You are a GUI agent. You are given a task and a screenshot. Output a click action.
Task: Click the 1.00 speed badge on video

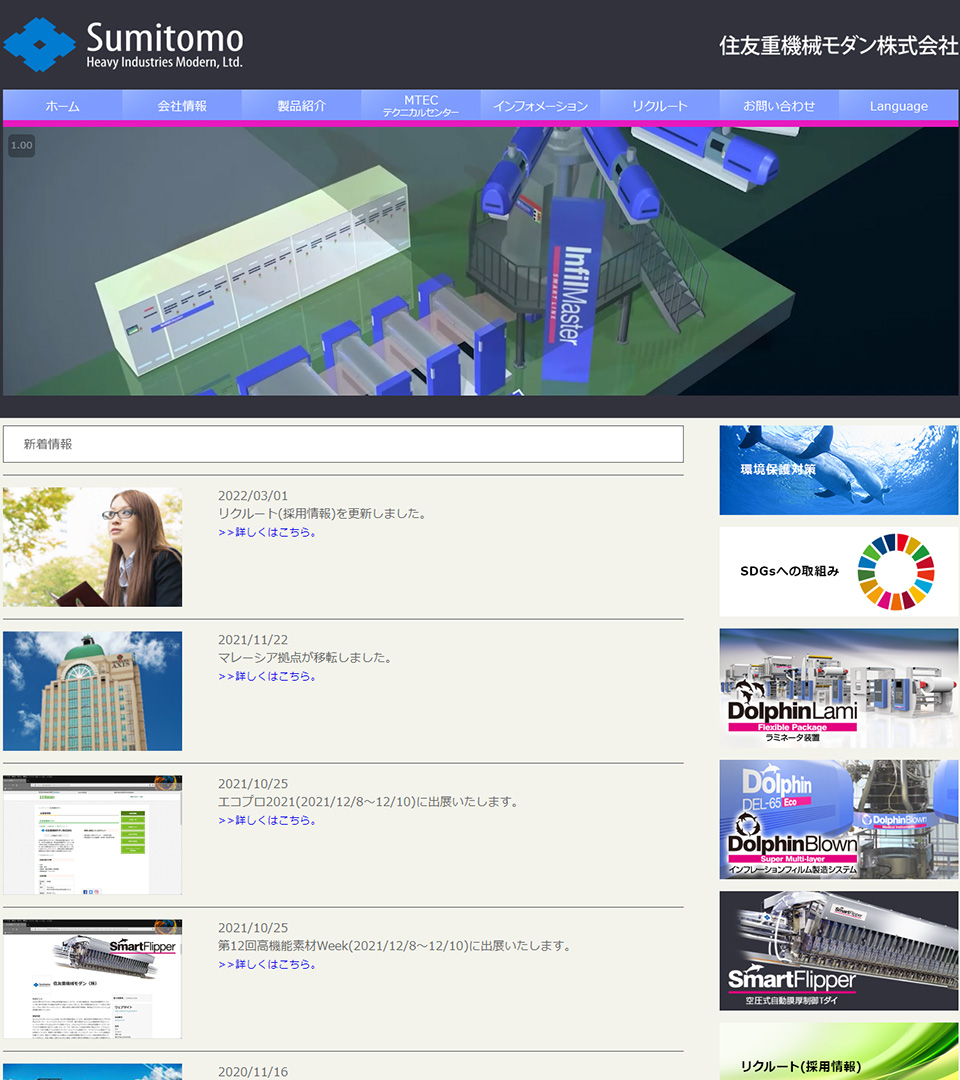click(x=21, y=145)
